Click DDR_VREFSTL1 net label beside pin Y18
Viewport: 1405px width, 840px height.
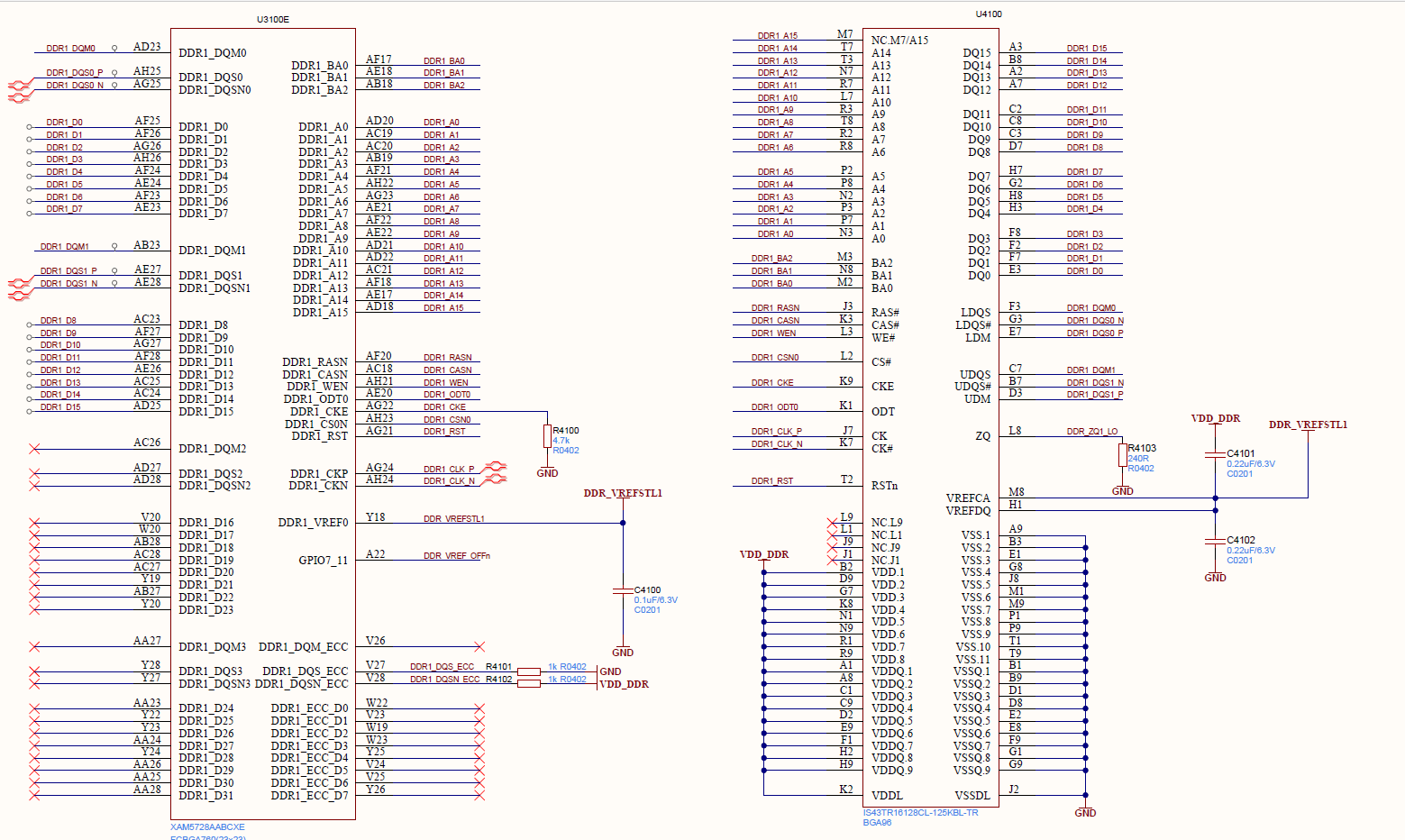[454, 518]
